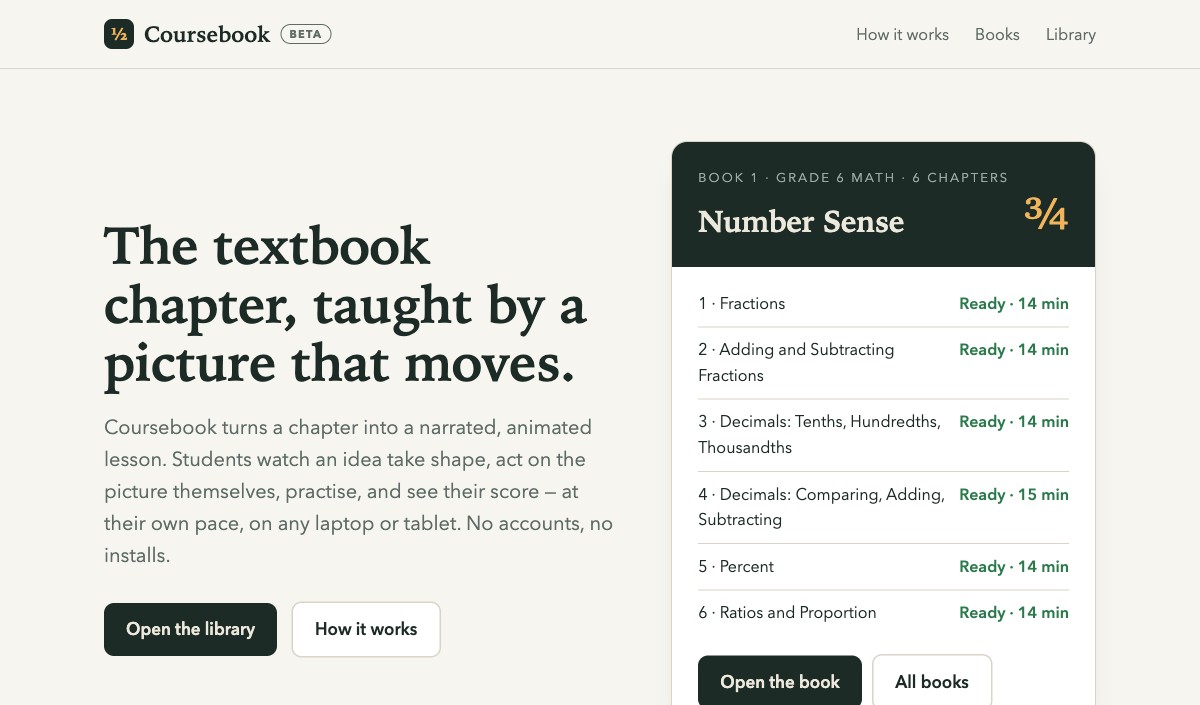The height and width of the screenshot is (705, 1200).
Task: Select chapter 1 · Fractions
Action: click(x=883, y=304)
